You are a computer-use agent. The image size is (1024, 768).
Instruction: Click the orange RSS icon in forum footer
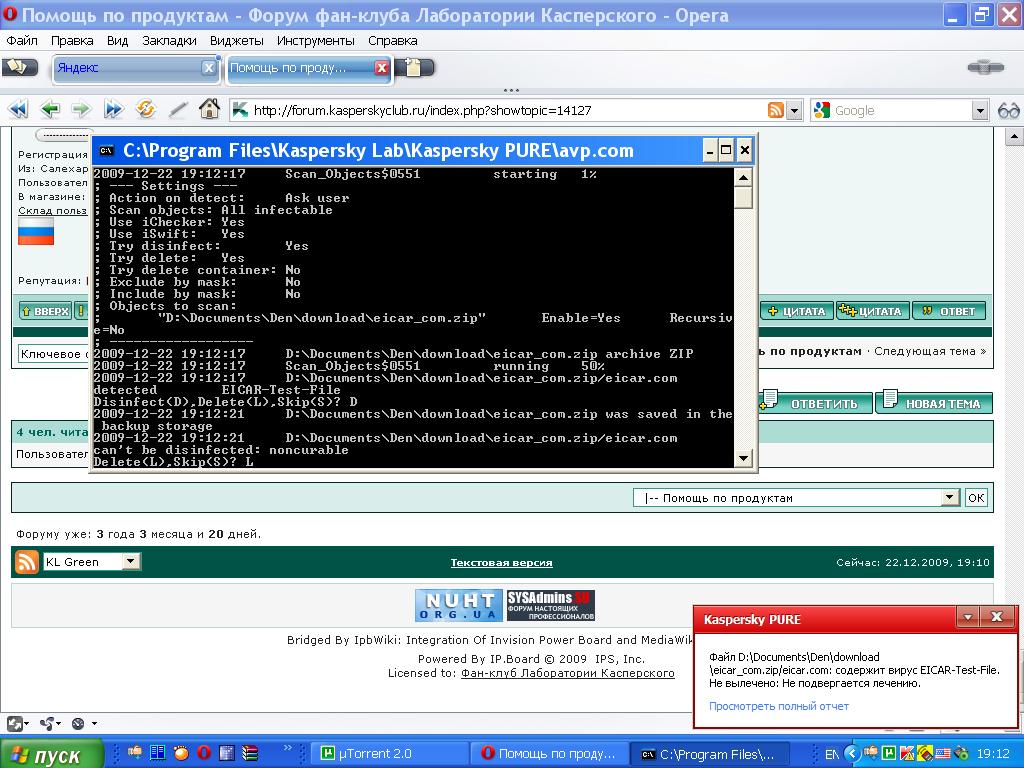(27, 562)
